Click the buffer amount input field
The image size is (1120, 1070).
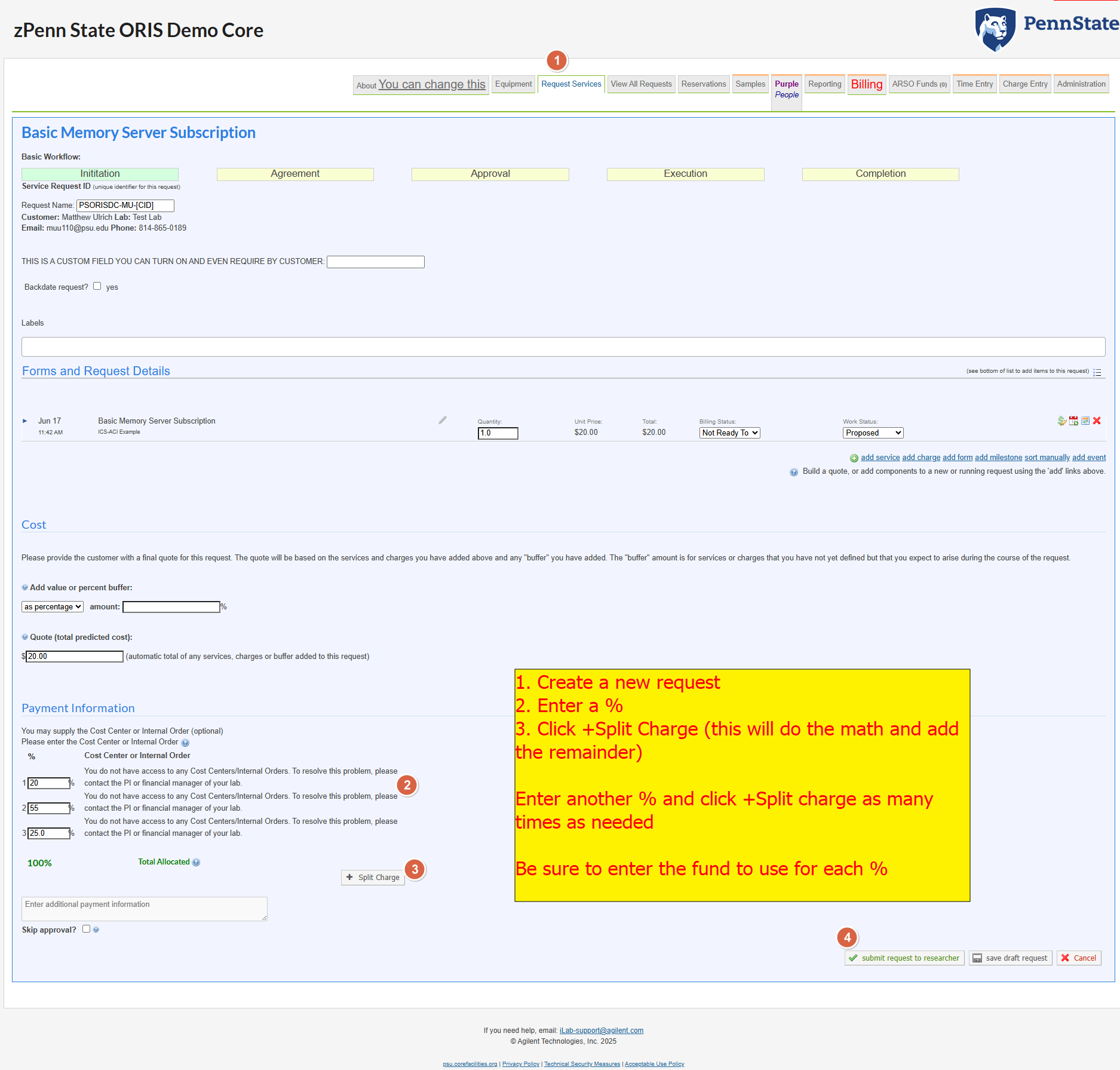pyautogui.click(x=171, y=607)
